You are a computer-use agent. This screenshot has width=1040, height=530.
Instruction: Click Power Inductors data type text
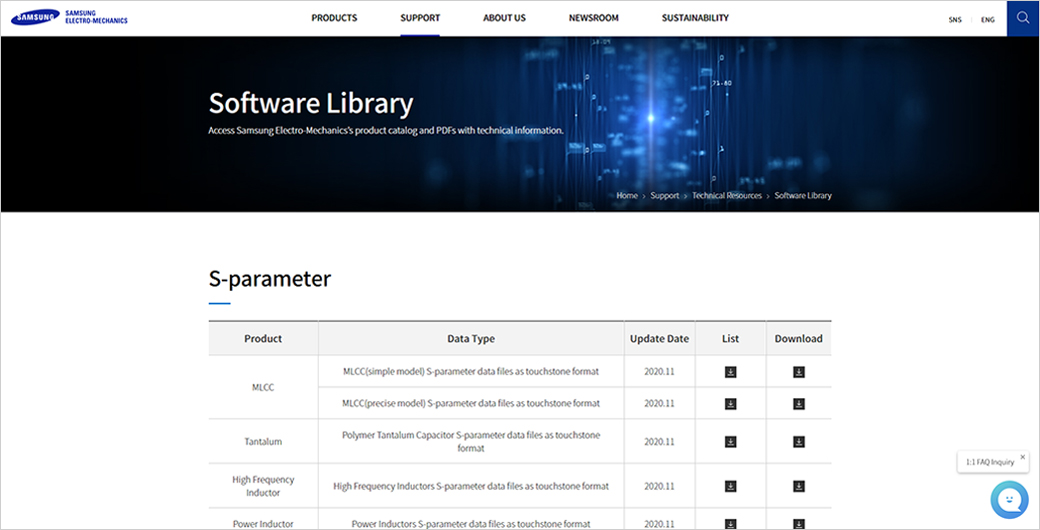point(471,523)
